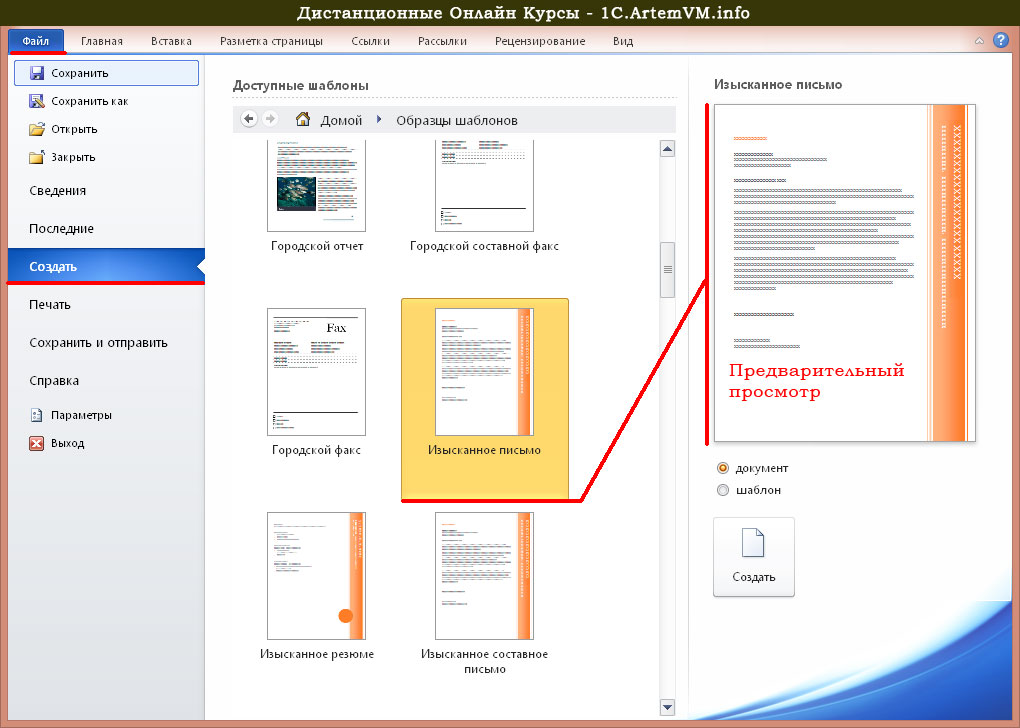The width and height of the screenshot is (1020, 728).
Task: Open Help via question mark icon
Action: click(1000, 40)
